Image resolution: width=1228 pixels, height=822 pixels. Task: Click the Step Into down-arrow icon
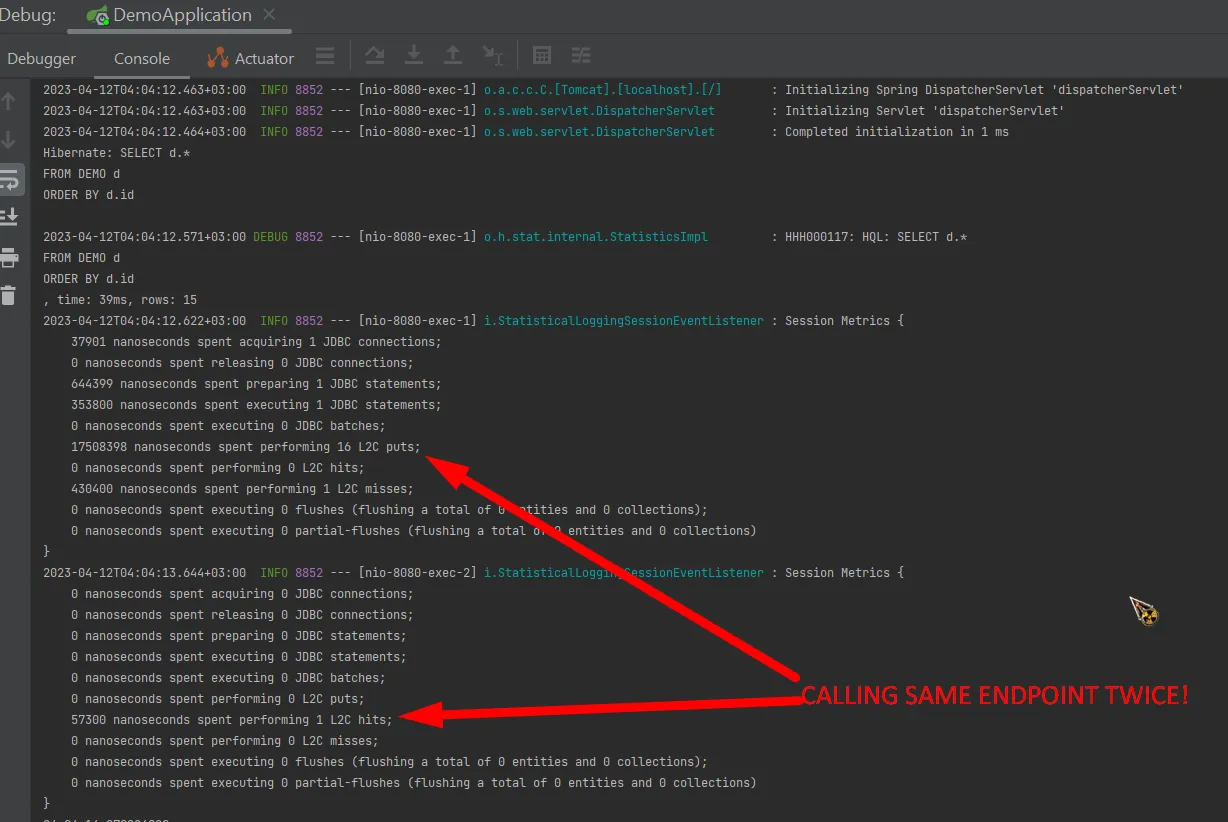click(414, 56)
